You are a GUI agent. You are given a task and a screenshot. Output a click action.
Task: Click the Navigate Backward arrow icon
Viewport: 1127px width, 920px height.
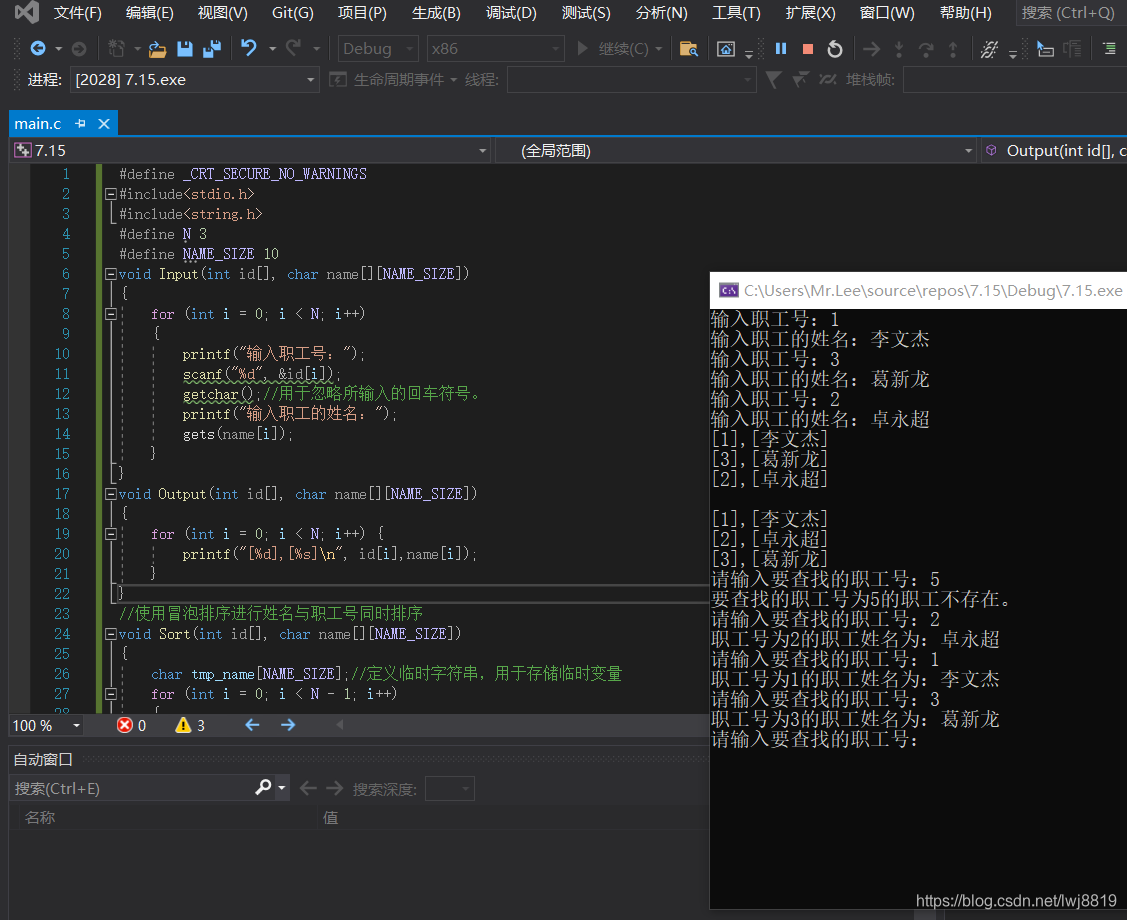point(38,48)
